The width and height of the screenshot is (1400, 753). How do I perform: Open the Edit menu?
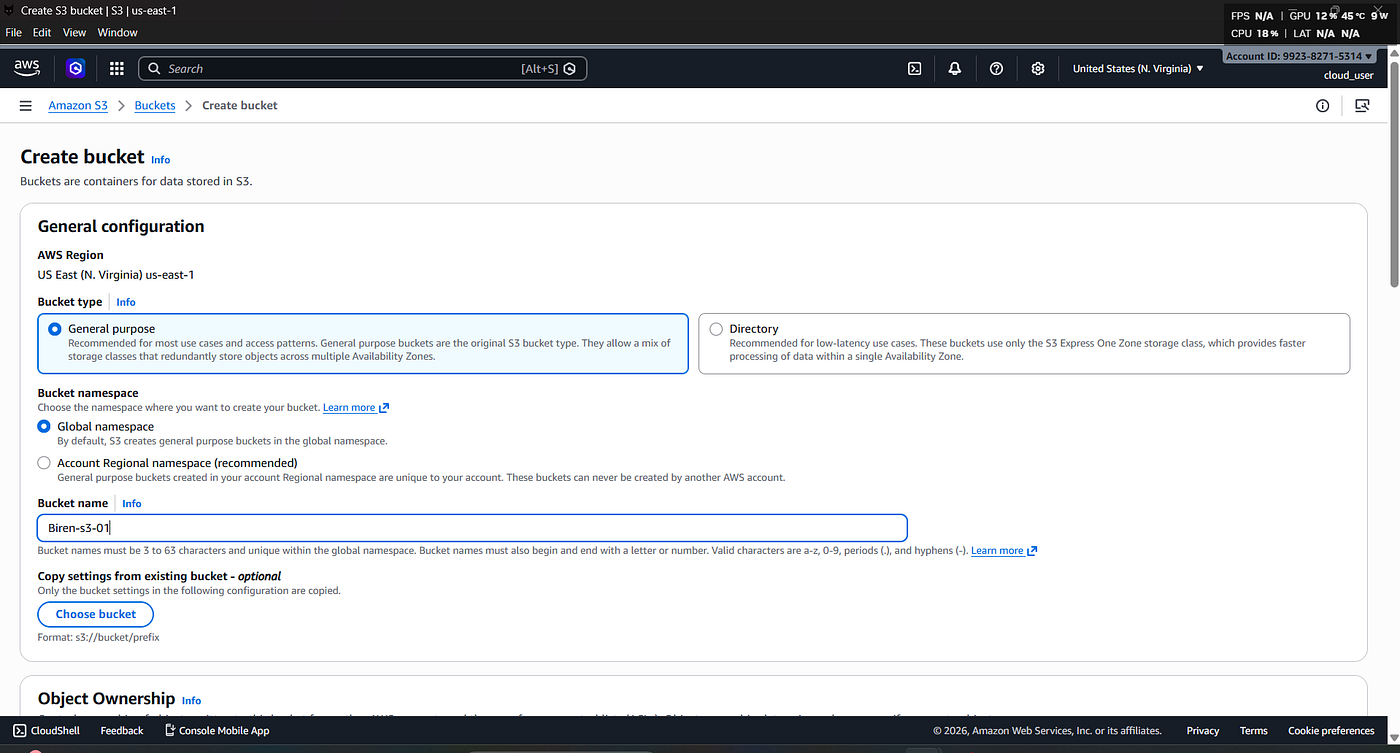point(42,32)
